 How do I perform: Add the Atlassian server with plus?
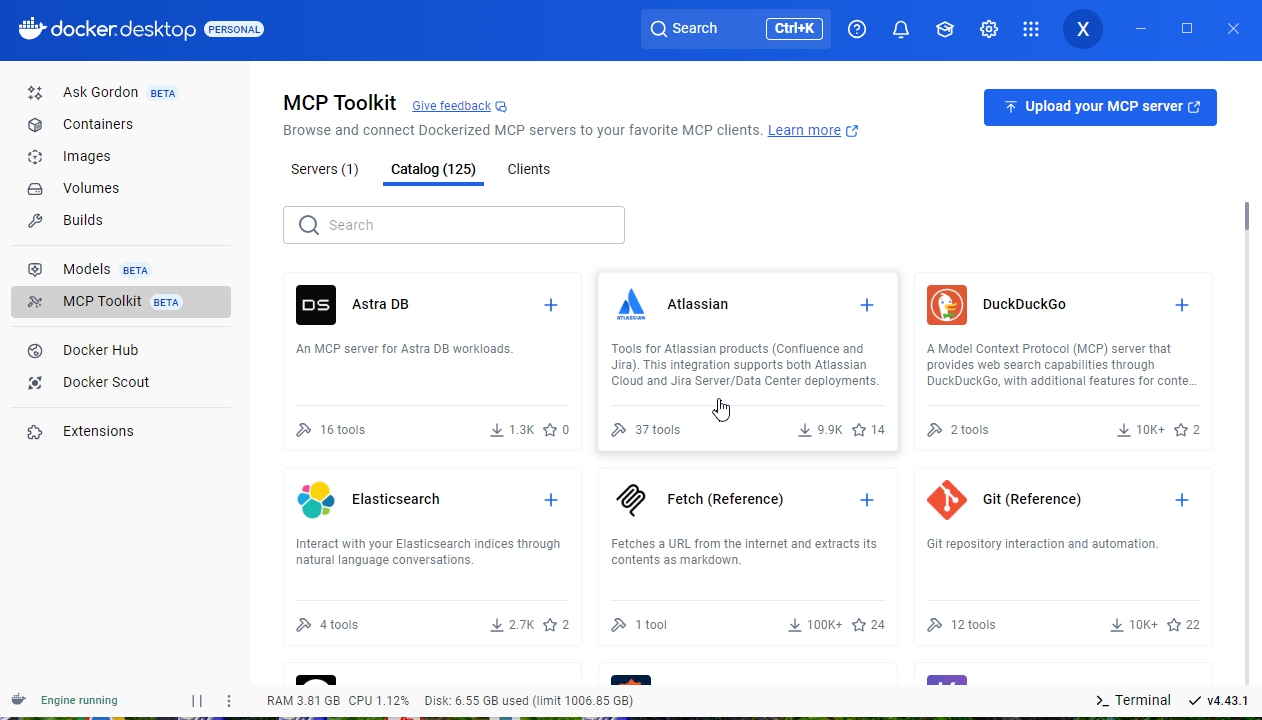point(867,305)
